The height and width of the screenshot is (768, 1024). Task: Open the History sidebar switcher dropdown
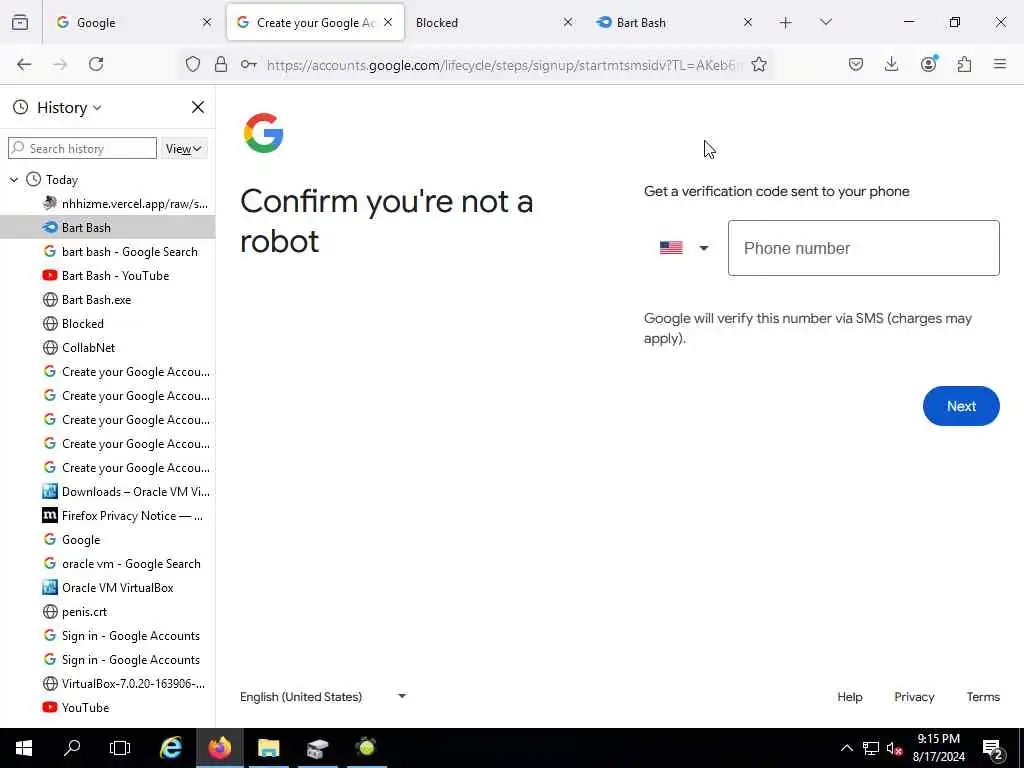[x=69, y=107]
